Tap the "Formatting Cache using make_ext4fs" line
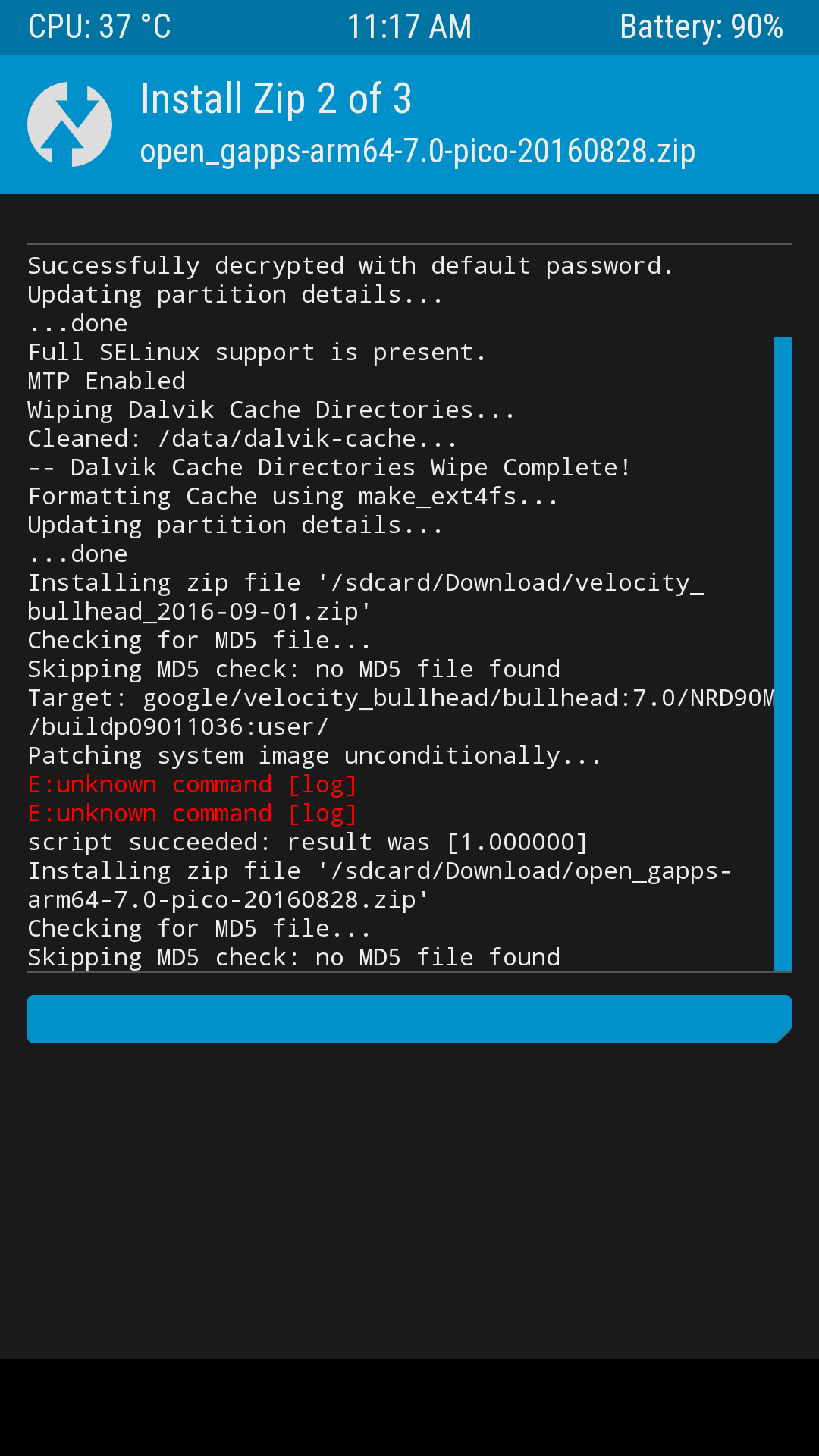The width and height of the screenshot is (819, 1456). point(293,497)
